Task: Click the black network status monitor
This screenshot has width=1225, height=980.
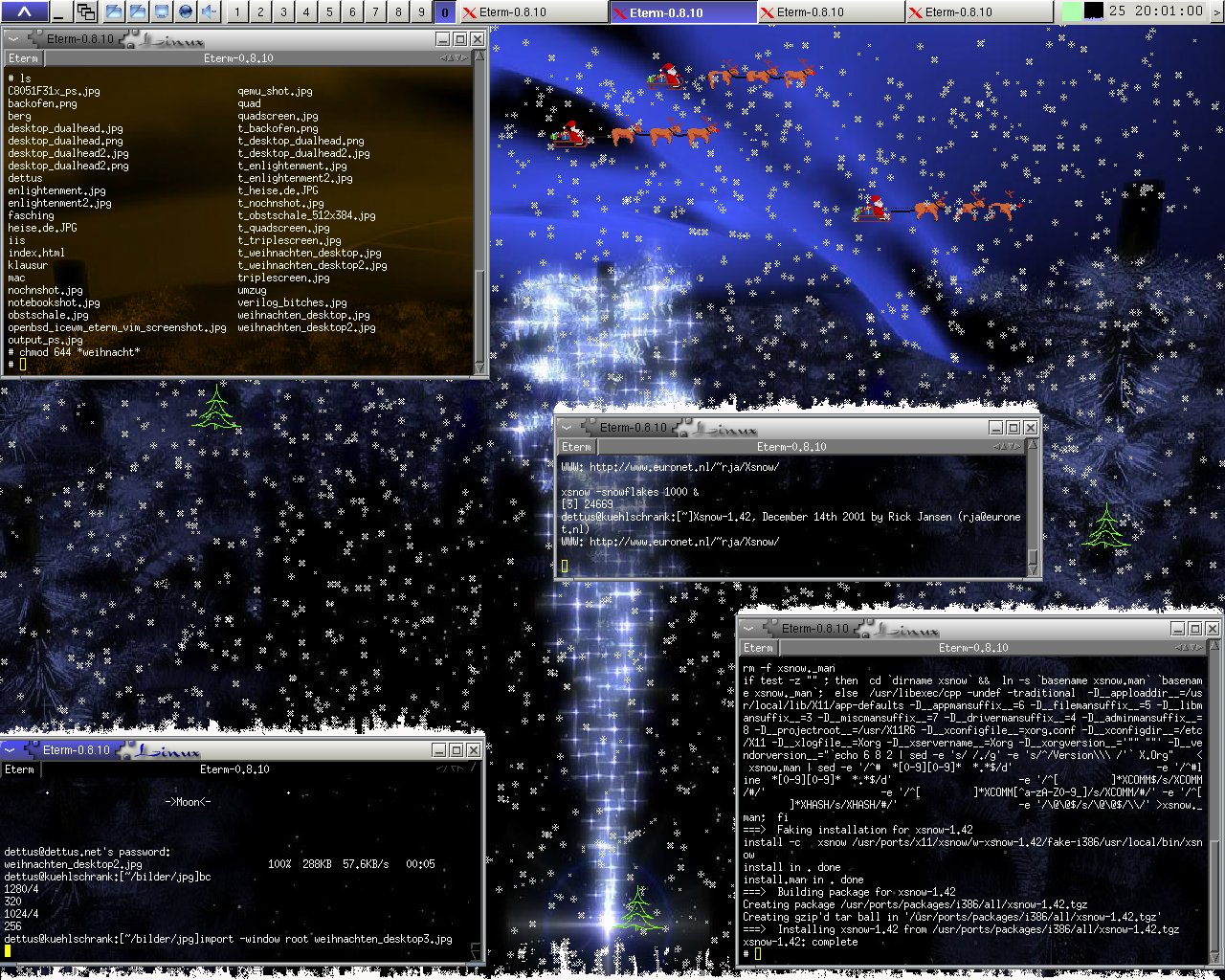Action: click(1093, 11)
